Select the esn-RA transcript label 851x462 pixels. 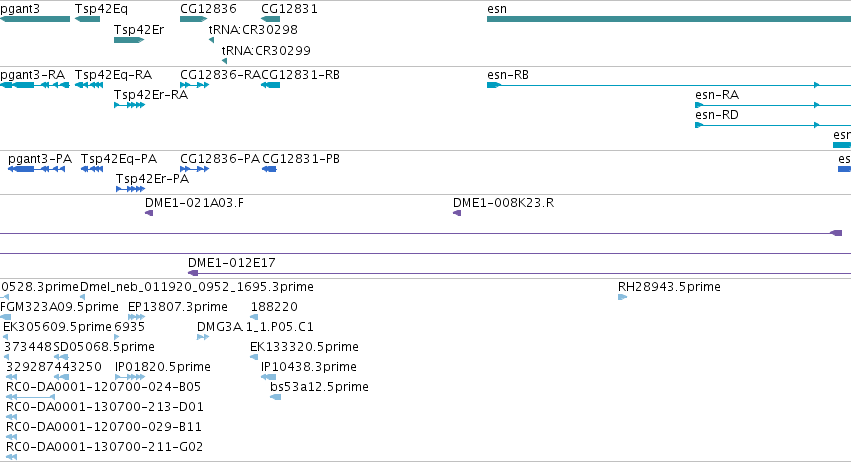point(717,95)
